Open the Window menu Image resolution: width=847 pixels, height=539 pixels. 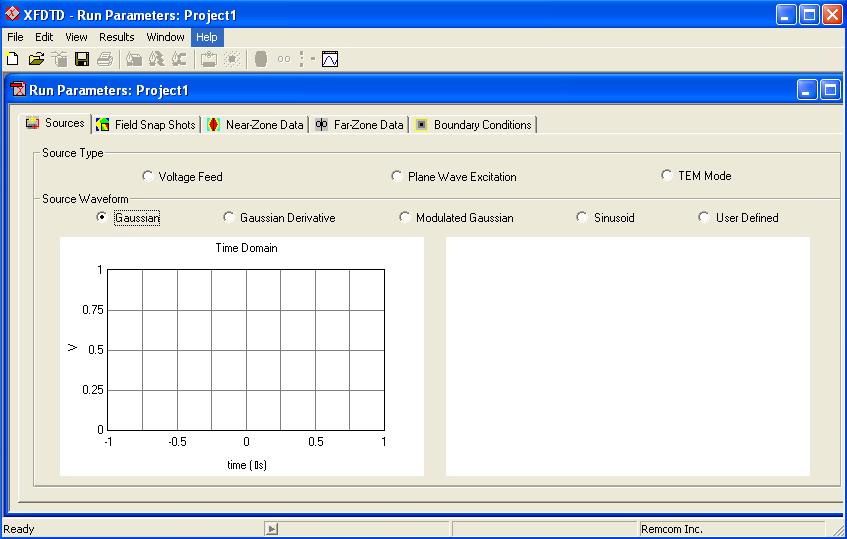(165, 37)
